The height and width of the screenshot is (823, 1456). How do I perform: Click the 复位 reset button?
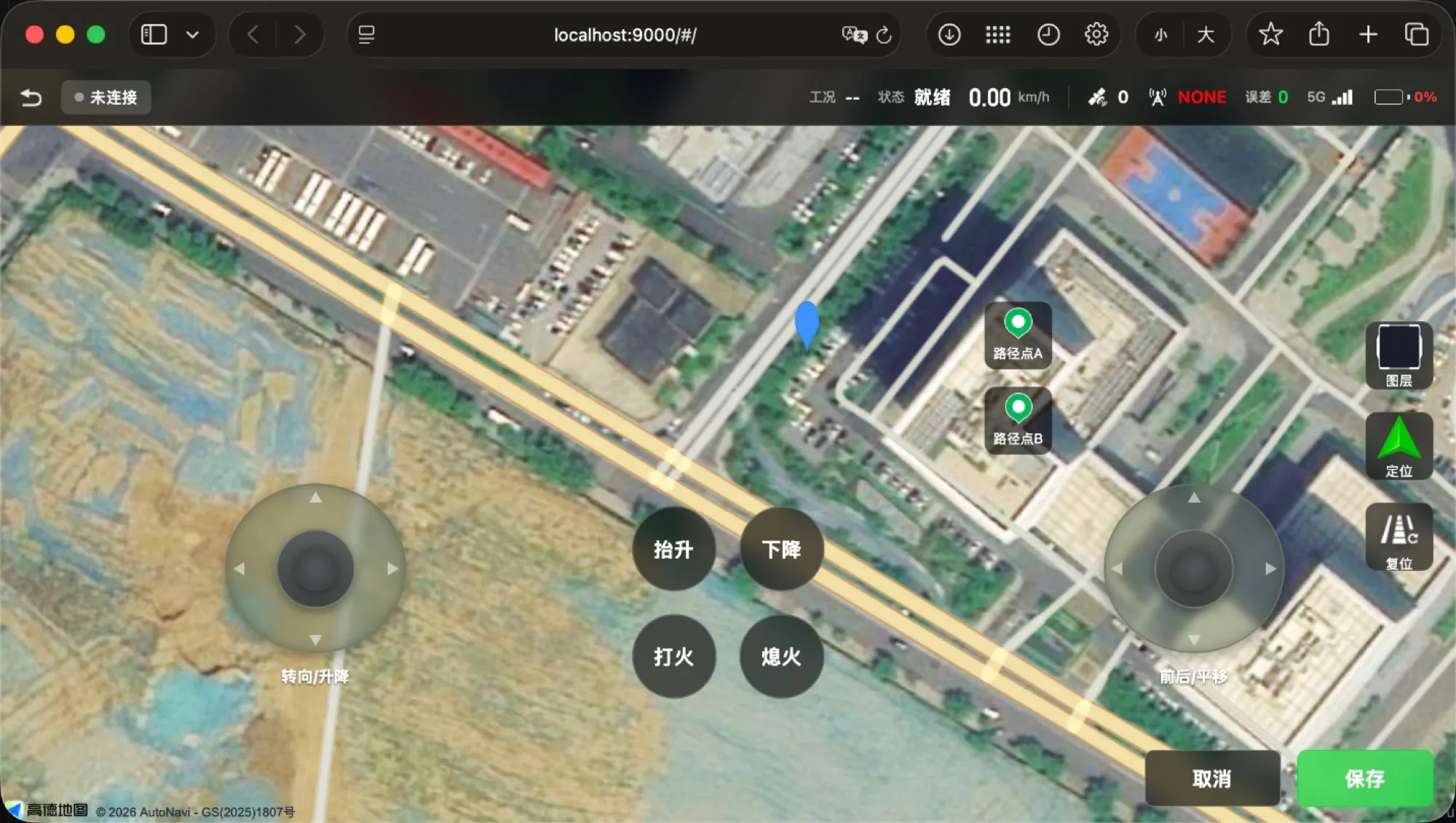pos(1398,537)
